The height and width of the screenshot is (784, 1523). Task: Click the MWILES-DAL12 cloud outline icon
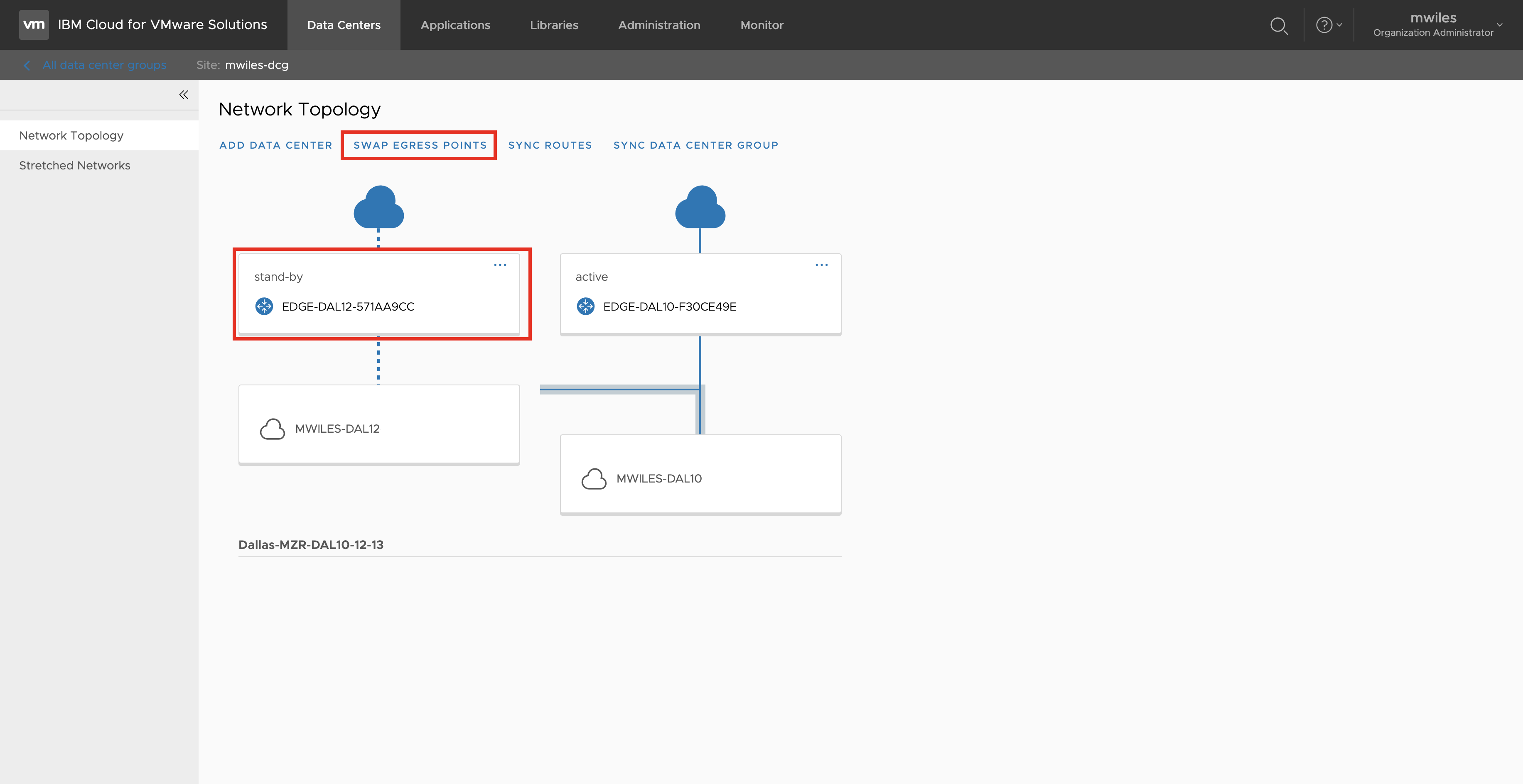[x=272, y=429]
